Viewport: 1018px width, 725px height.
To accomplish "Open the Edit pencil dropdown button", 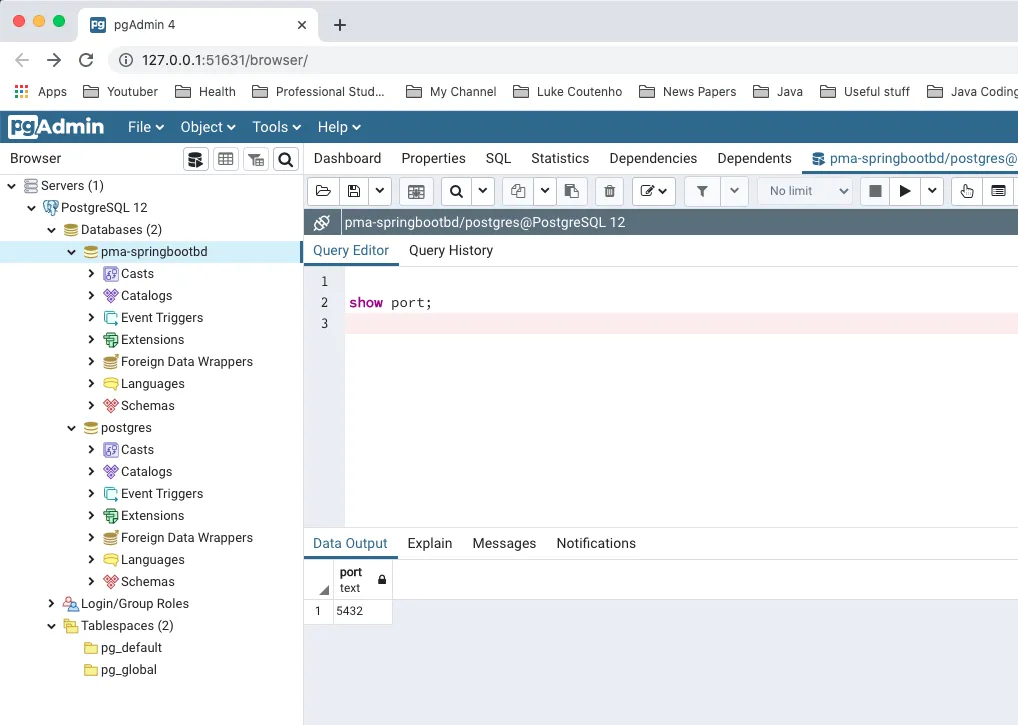I will tap(654, 191).
